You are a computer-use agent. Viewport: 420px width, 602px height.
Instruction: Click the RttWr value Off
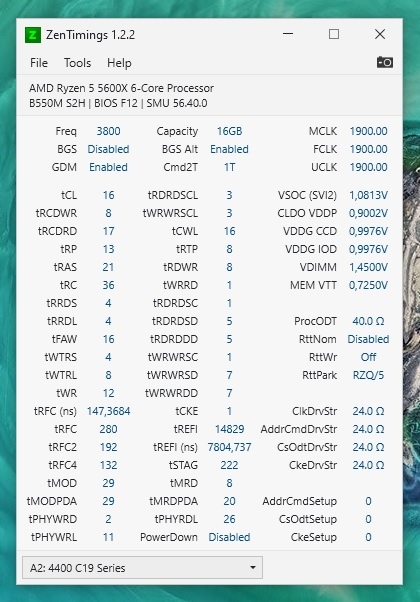coord(368,357)
